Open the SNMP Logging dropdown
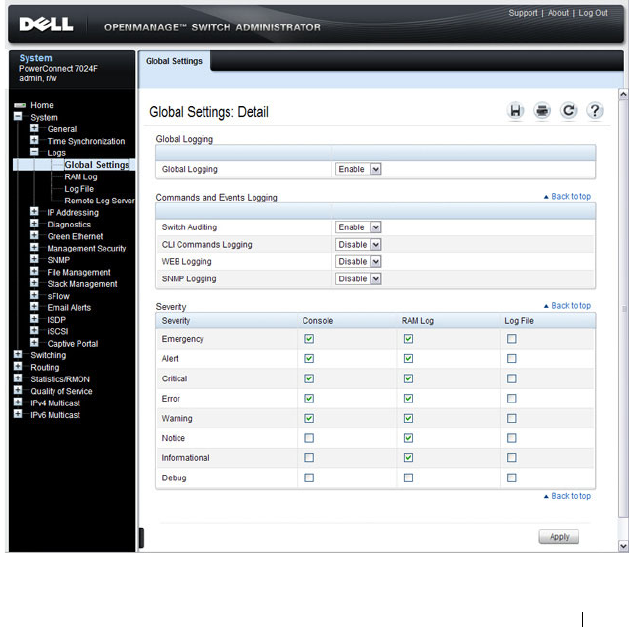Image resolution: width=641 pixels, height=627 pixels. coord(358,279)
